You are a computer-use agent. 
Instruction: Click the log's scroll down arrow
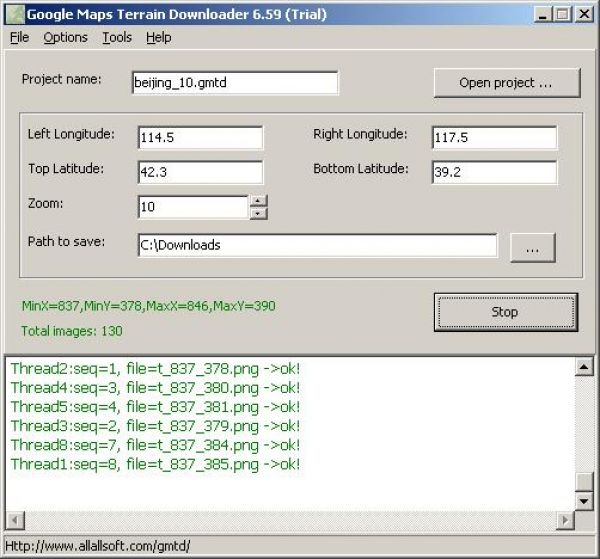(x=584, y=501)
